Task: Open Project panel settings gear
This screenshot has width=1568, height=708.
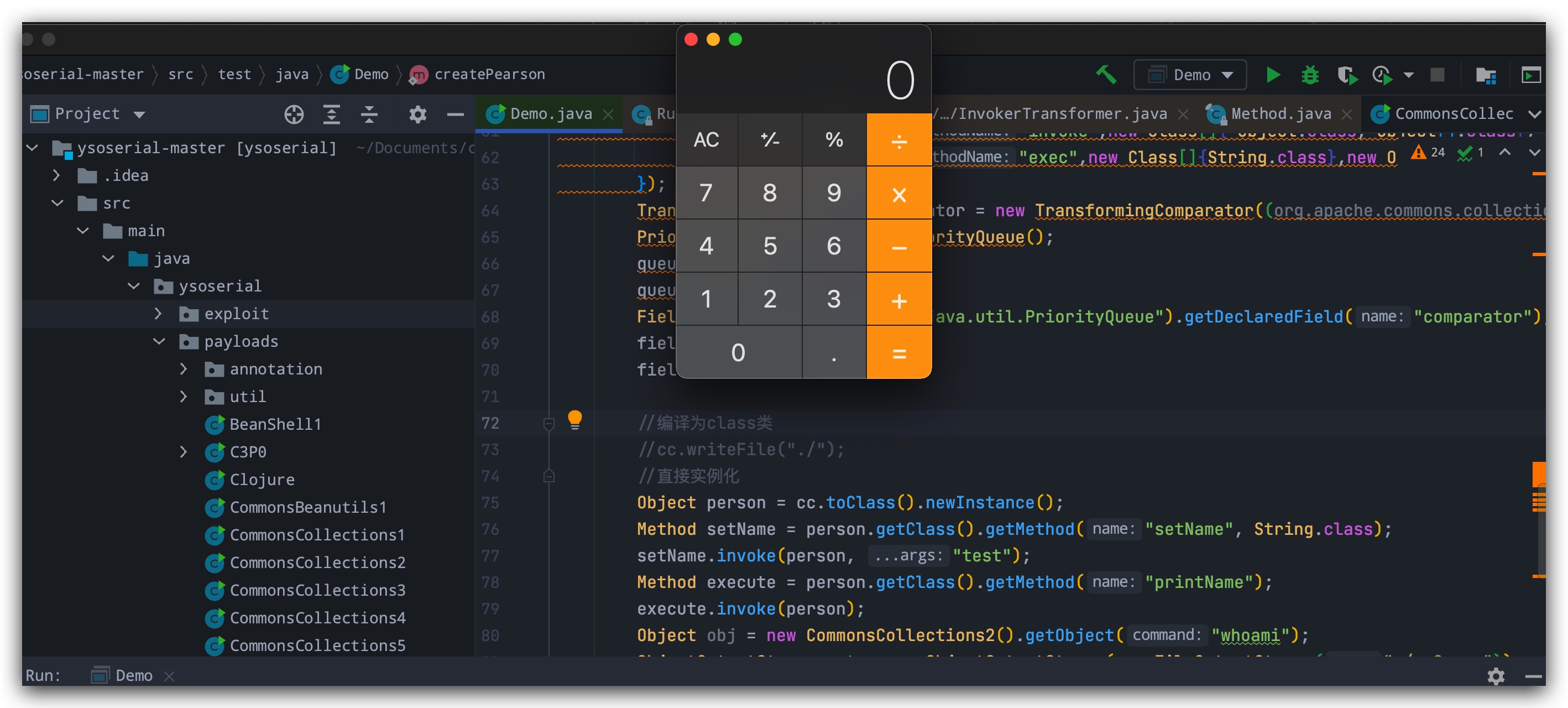Action: (417, 114)
